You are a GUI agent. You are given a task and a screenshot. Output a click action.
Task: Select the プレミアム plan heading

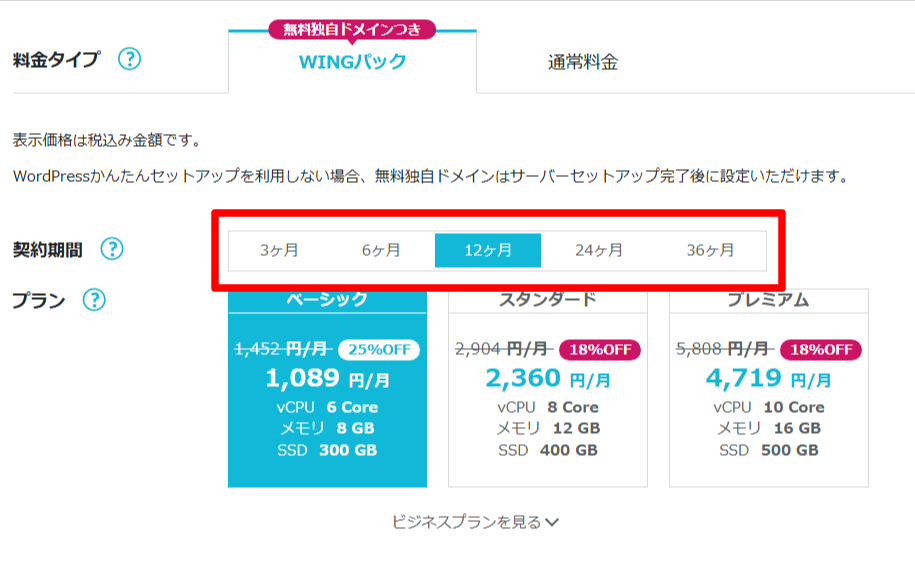tap(768, 300)
